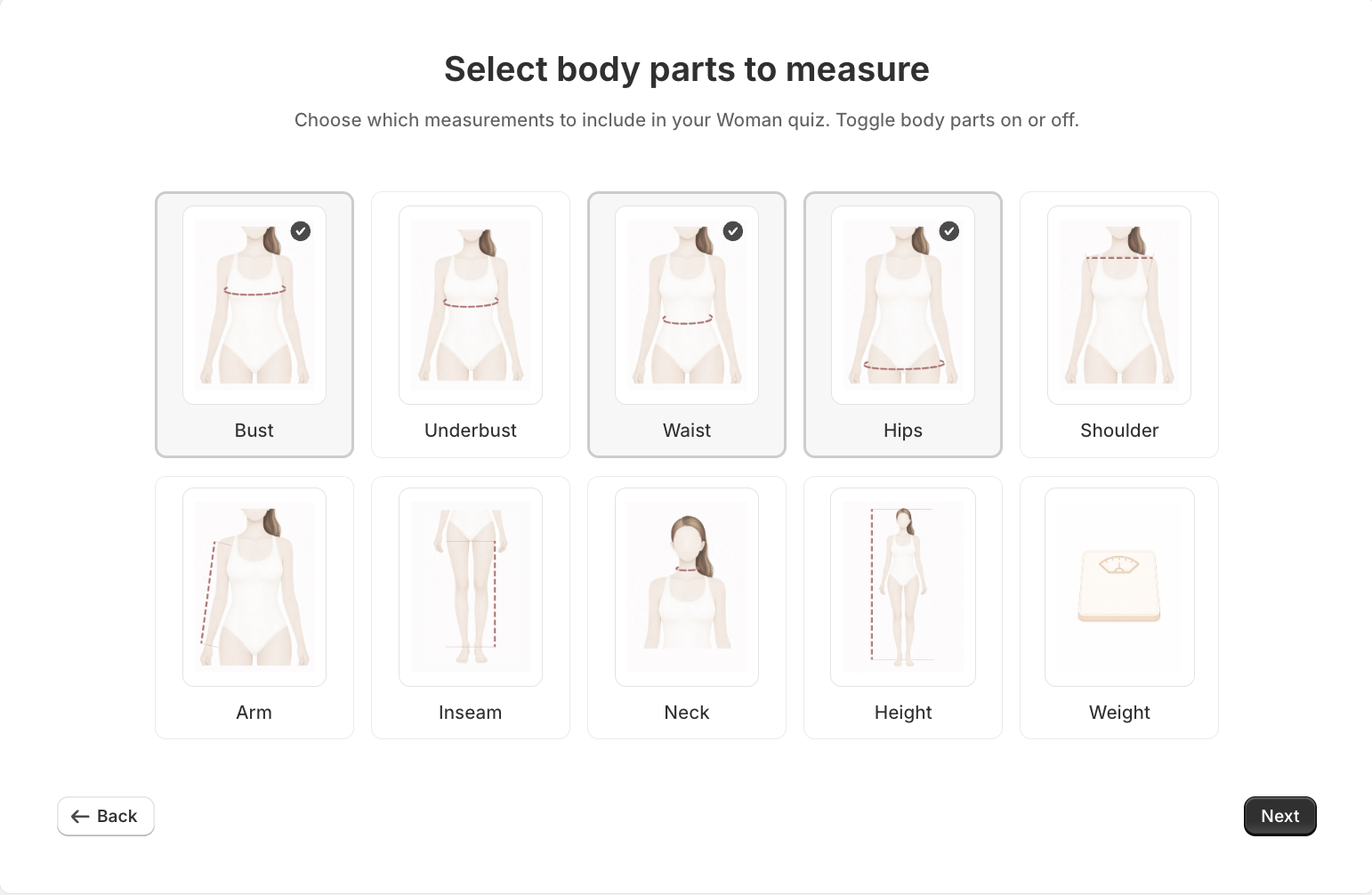Image resolution: width=1372 pixels, height=895 pixels.
Task: Select the Inseam legs diagram
Action: point(470,587)
